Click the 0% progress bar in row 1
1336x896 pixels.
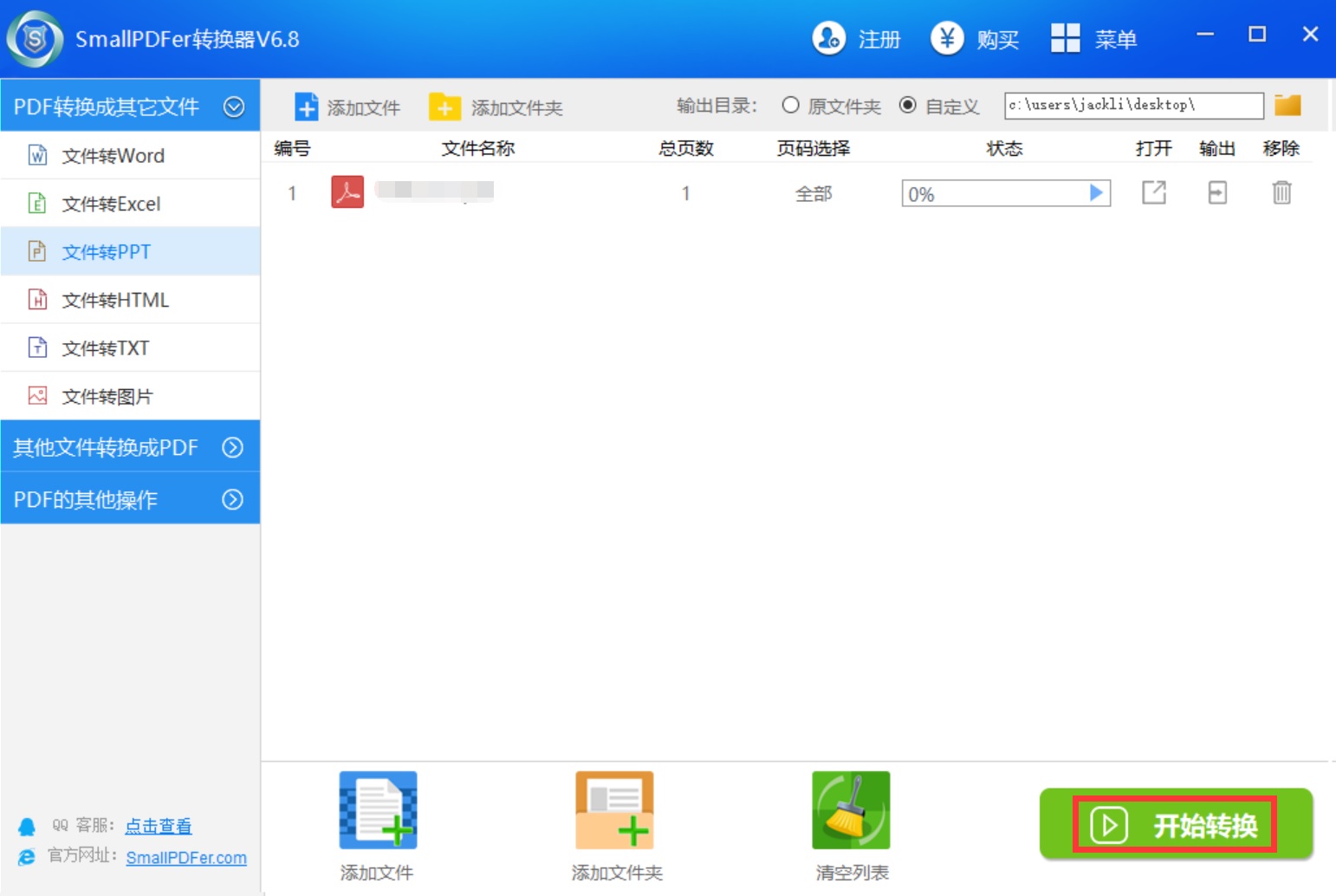(x=1006, y=193)
